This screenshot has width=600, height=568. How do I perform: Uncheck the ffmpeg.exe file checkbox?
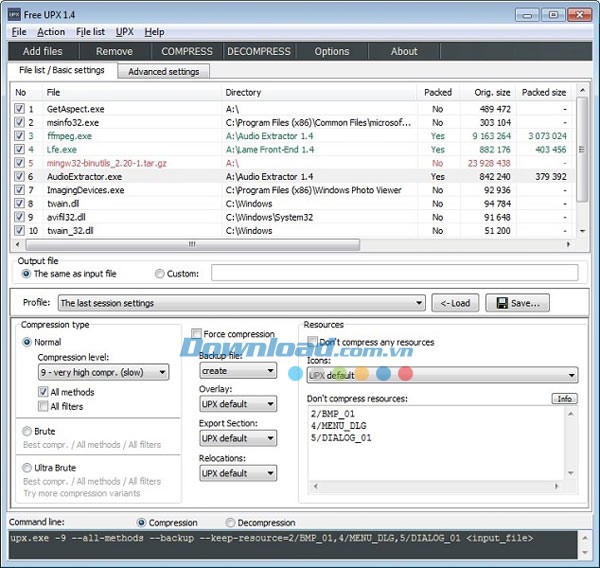coord(20,136)
